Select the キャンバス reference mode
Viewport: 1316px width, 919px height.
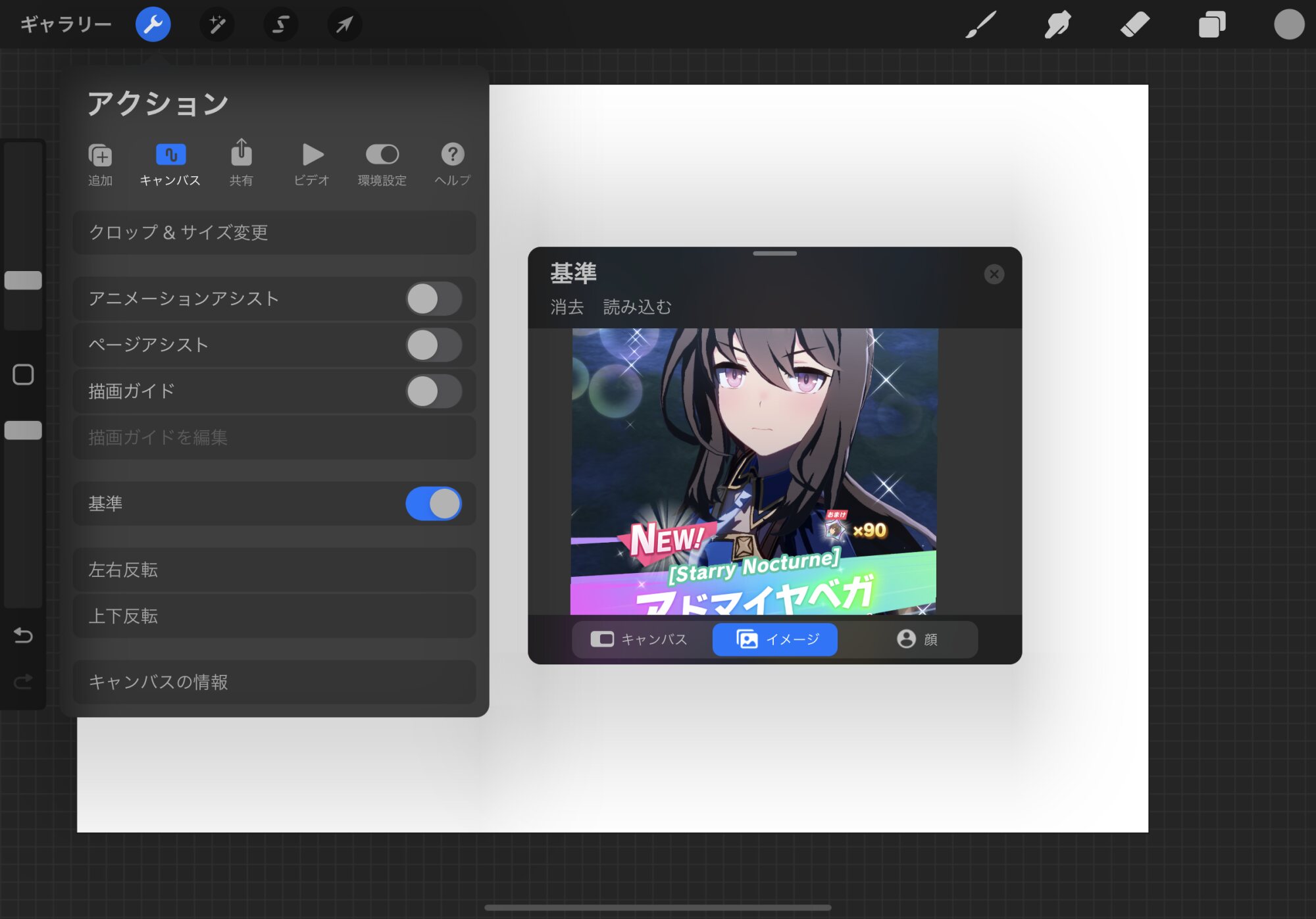pos(640,639)
